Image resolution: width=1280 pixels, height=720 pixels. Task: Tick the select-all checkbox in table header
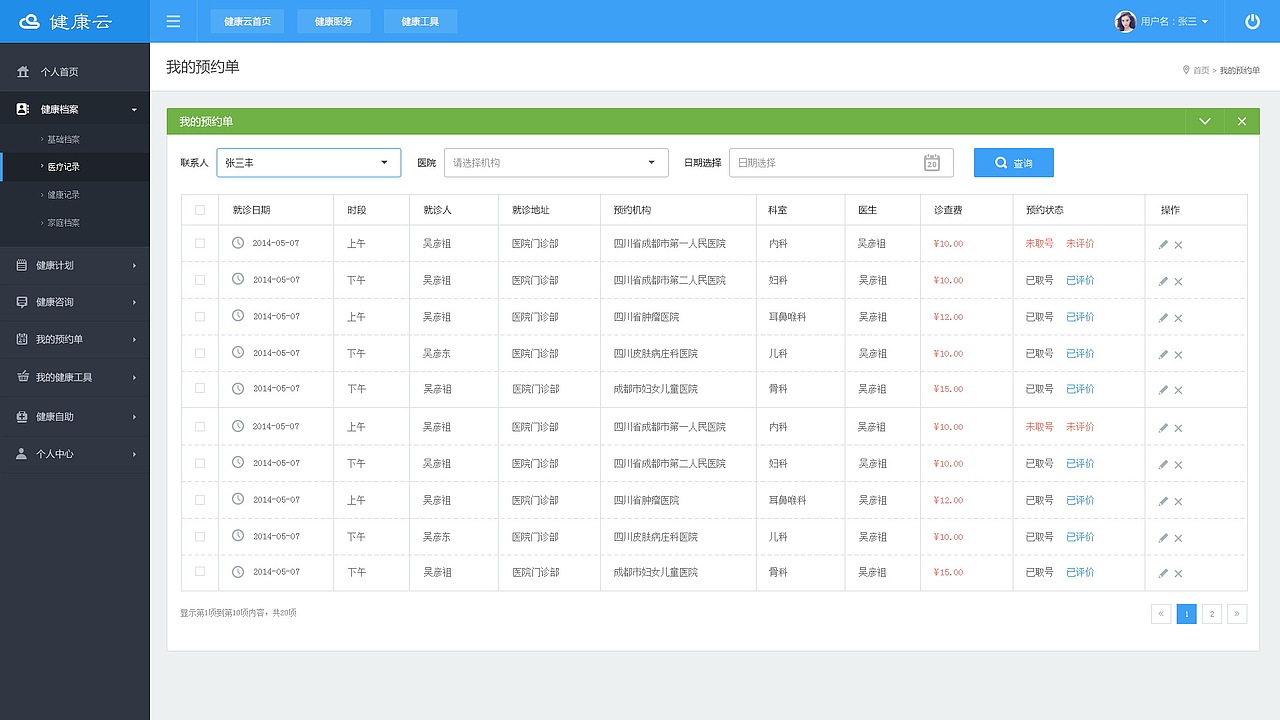[x=200, y=210]
